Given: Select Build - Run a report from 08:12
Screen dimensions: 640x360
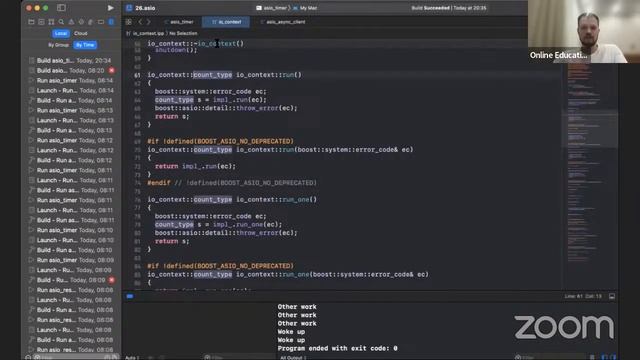Looking at the screenshot, I should 71,160.
